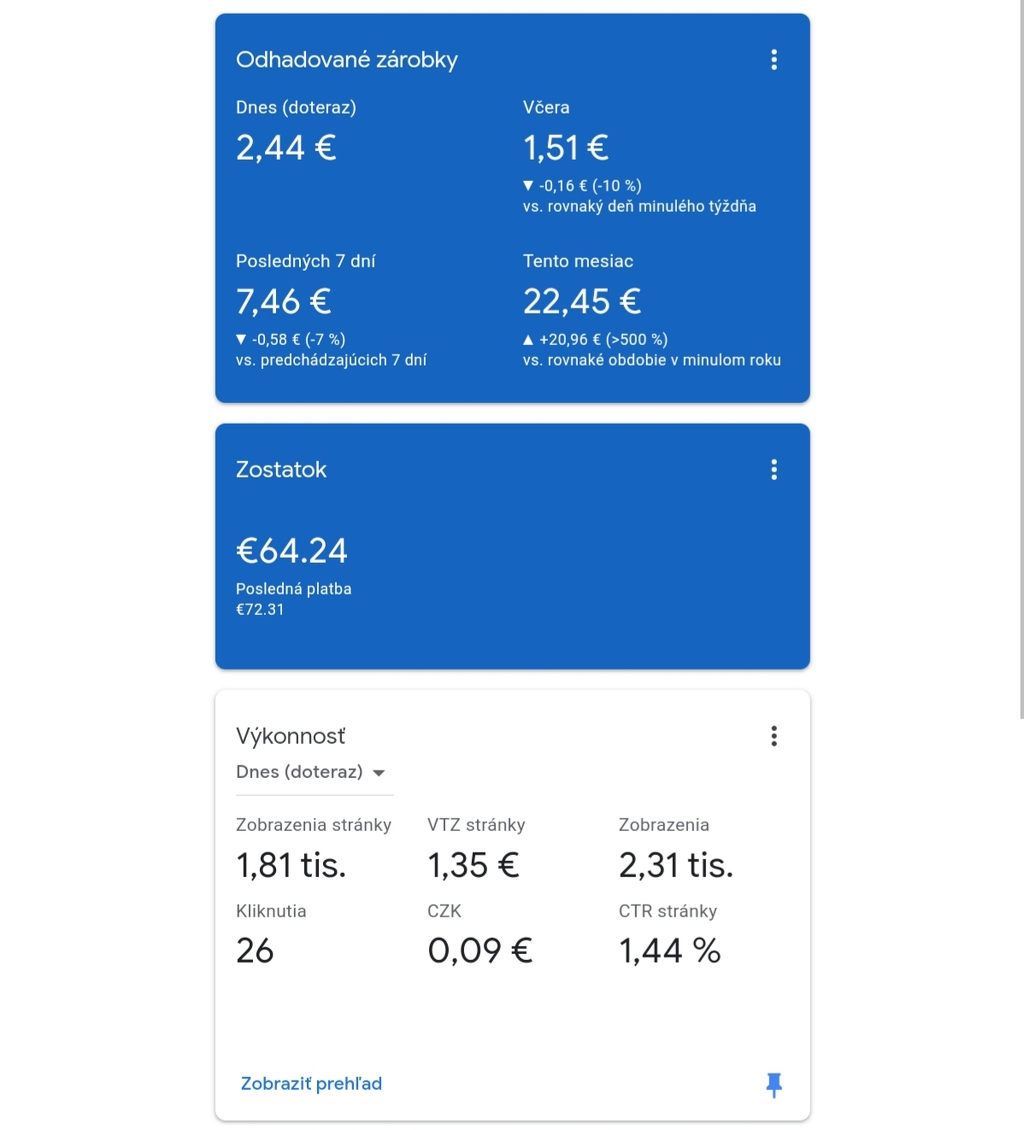The image size is (1024, 1130).
Task: Click the Kliknutia metric value 26
Action: tap(255, 951)
